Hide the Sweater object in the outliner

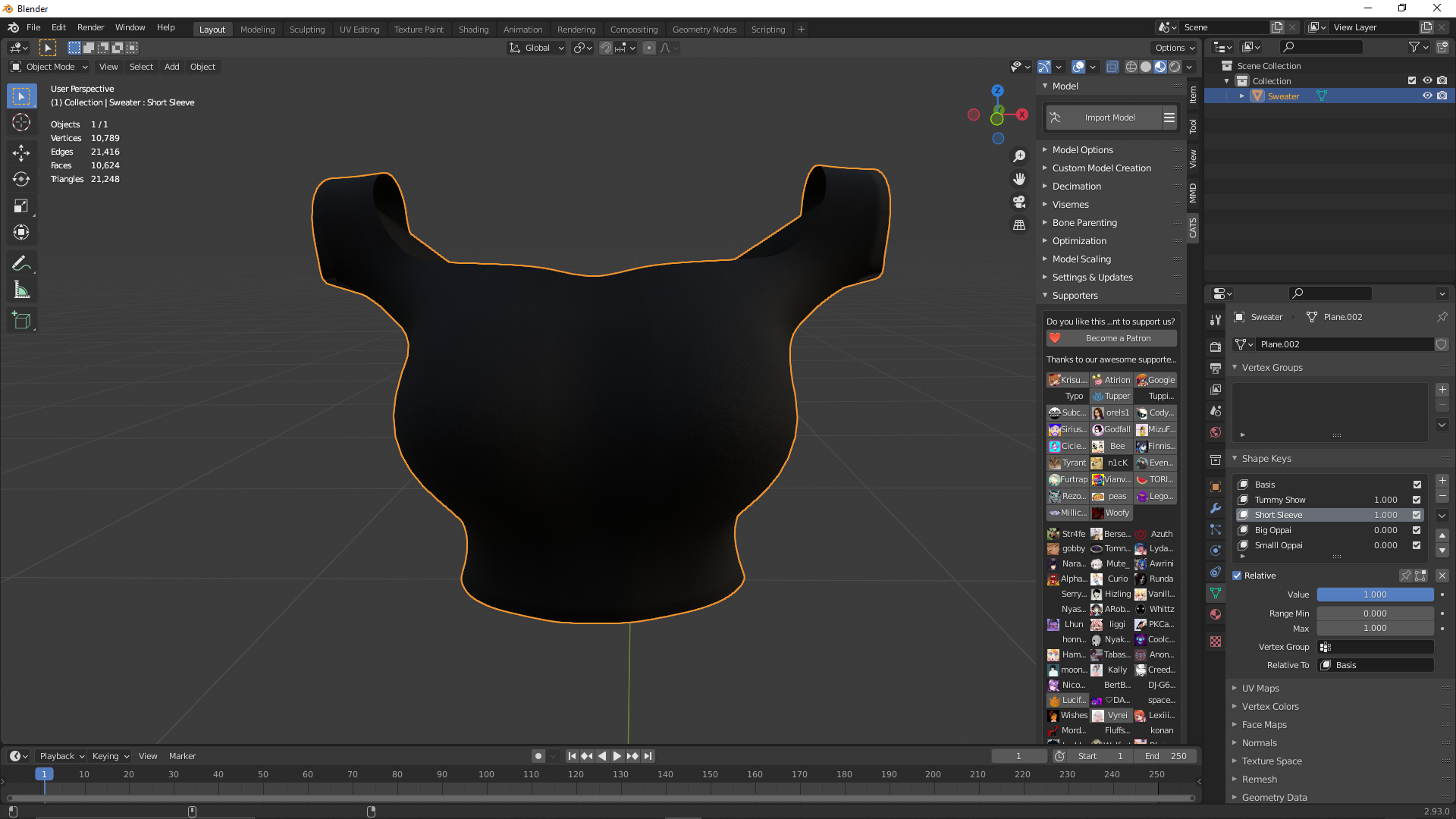coord(1427,96)
